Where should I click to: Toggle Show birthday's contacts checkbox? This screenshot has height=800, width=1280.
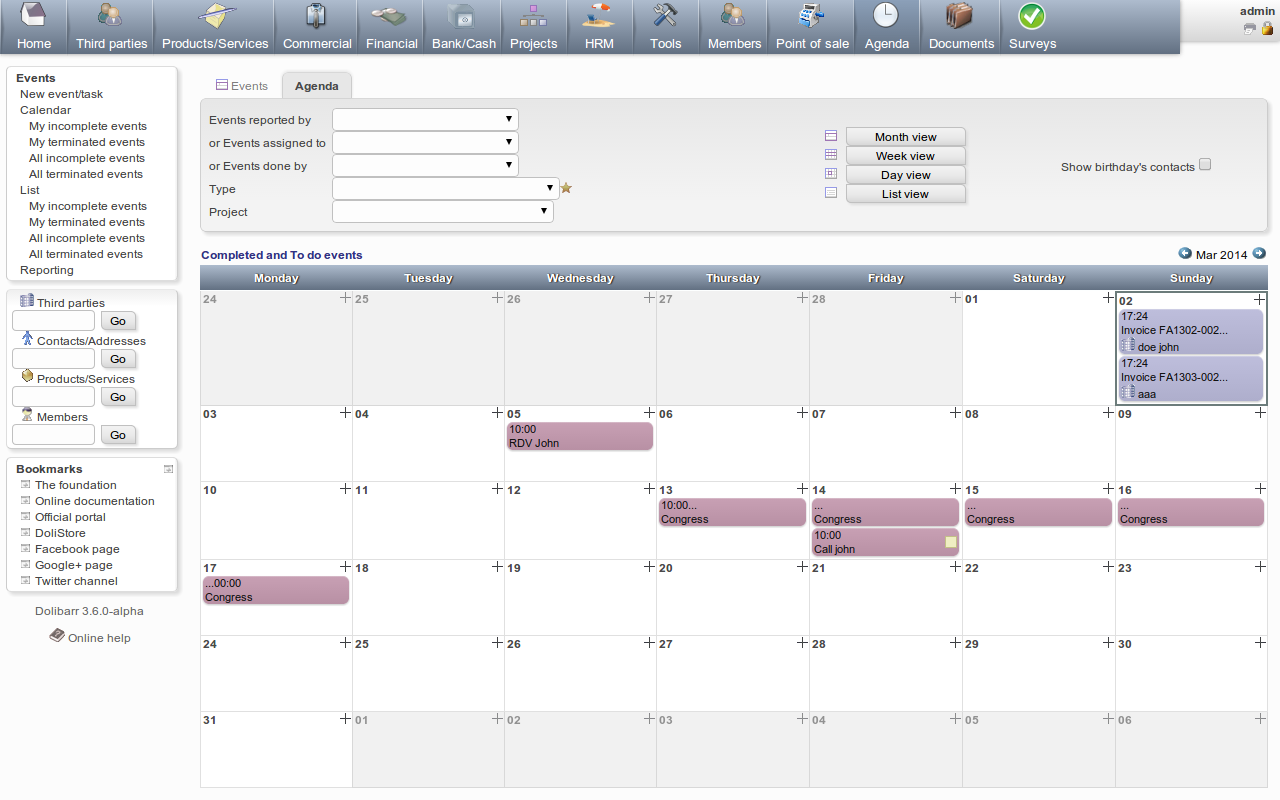point(1205,165)
